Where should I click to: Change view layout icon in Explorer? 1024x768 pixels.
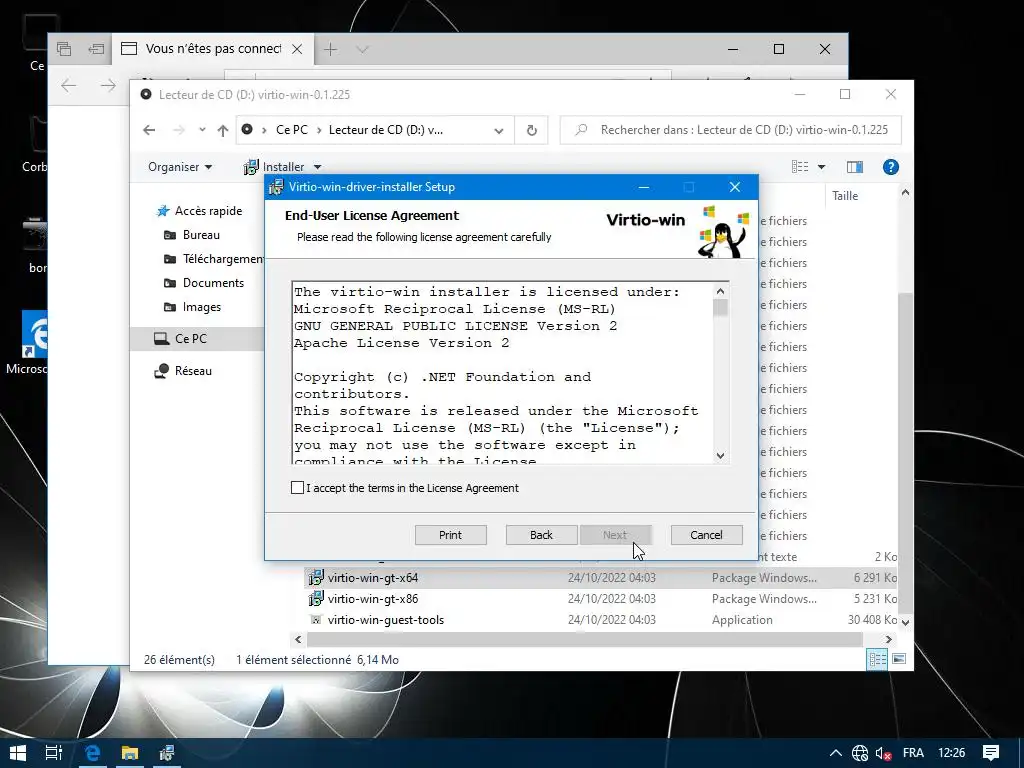pos(800,167)
